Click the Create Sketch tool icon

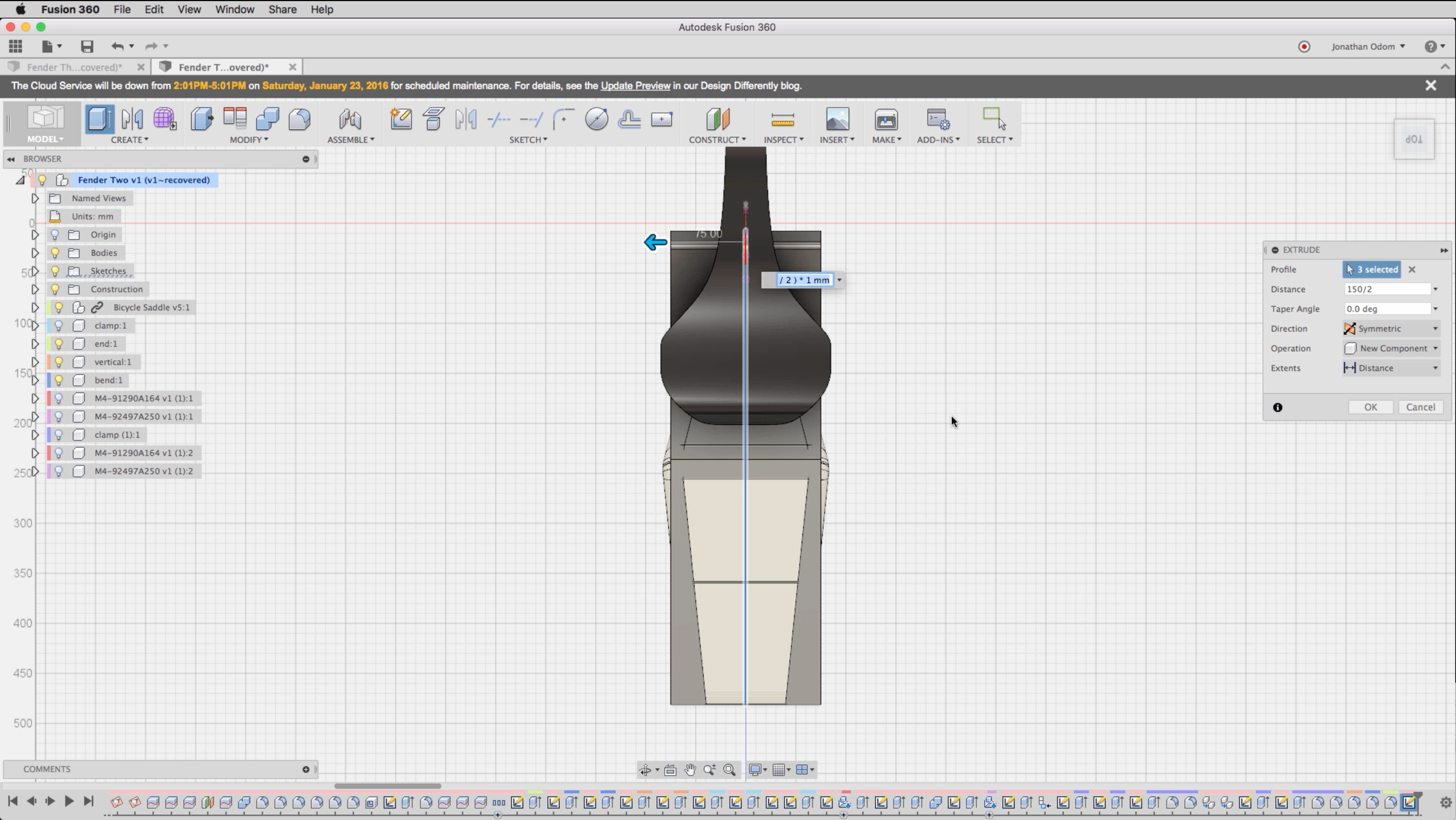[401, 119]
